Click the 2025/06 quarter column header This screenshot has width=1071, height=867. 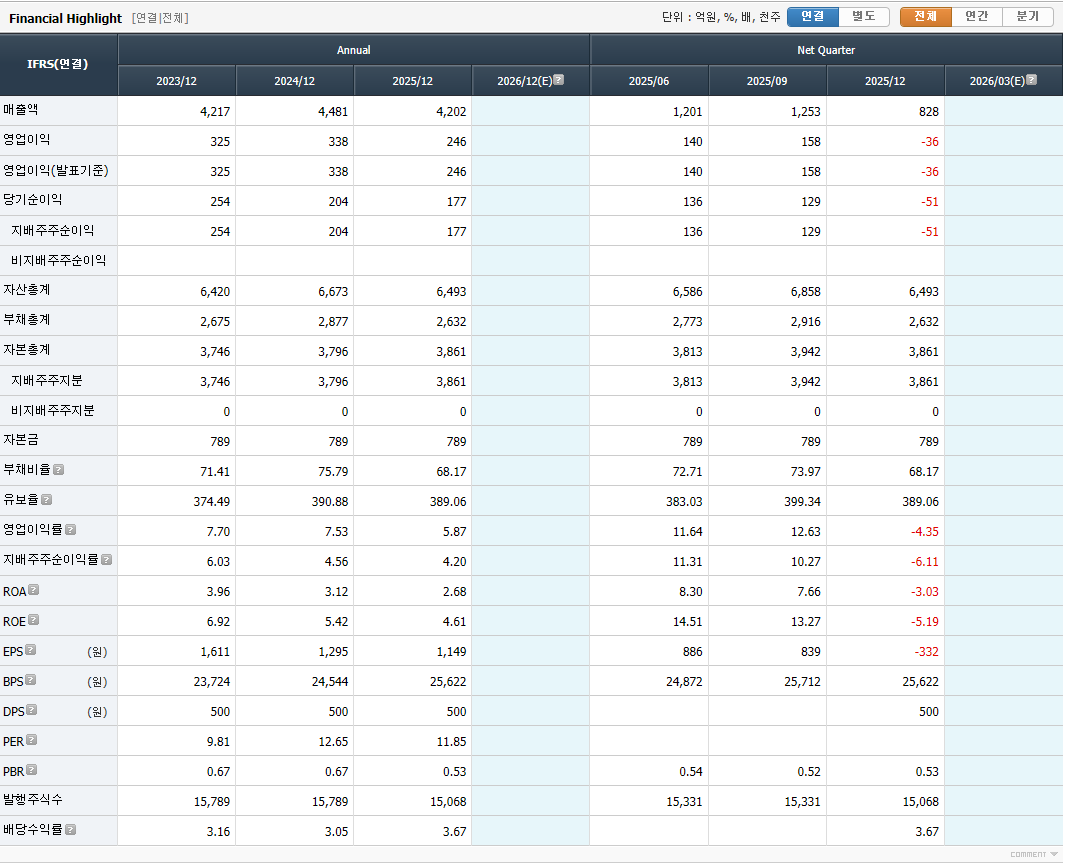point(649,81)
